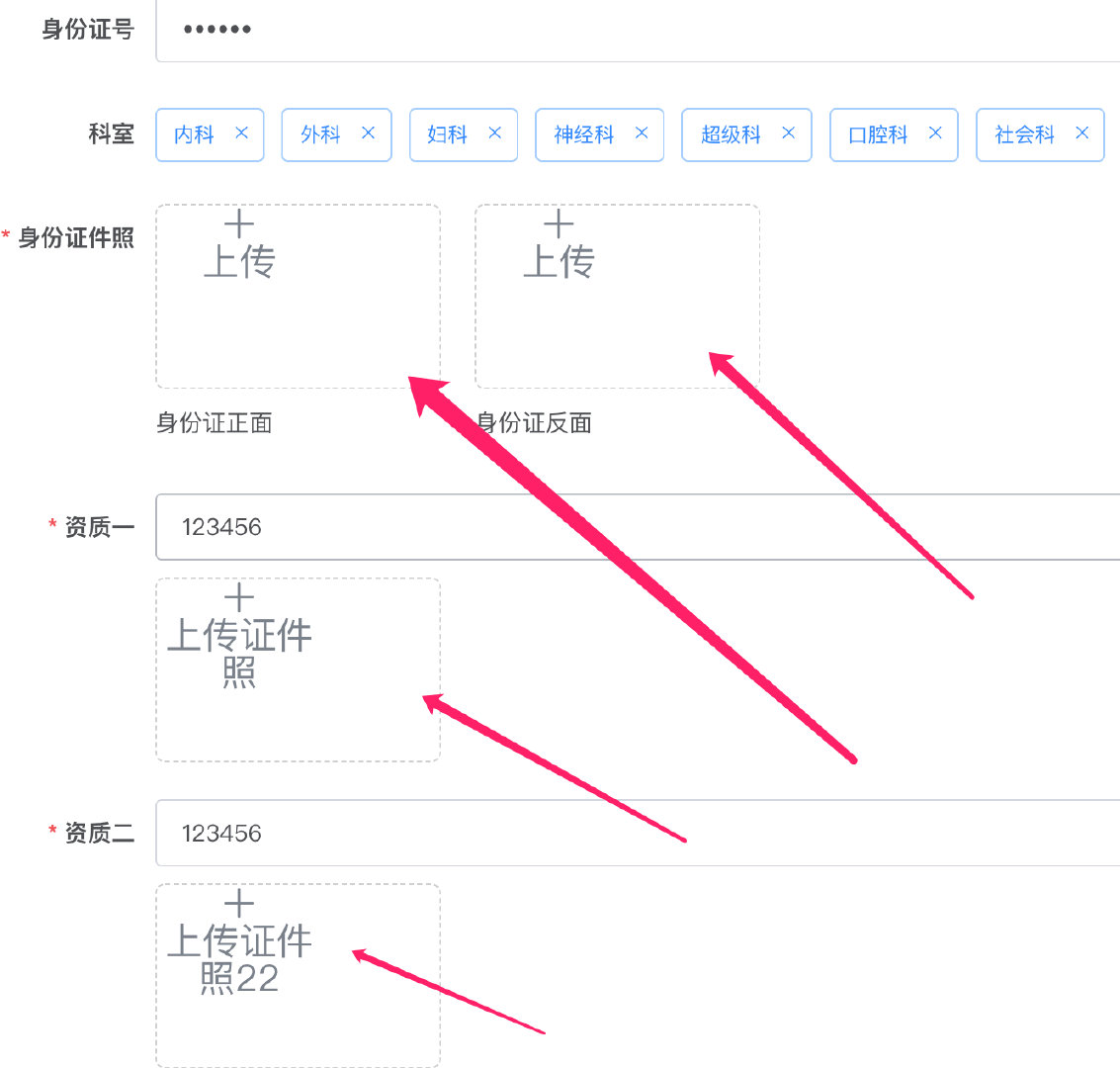
Task: Remove the 外科 department tag
Action: (368, 134)
